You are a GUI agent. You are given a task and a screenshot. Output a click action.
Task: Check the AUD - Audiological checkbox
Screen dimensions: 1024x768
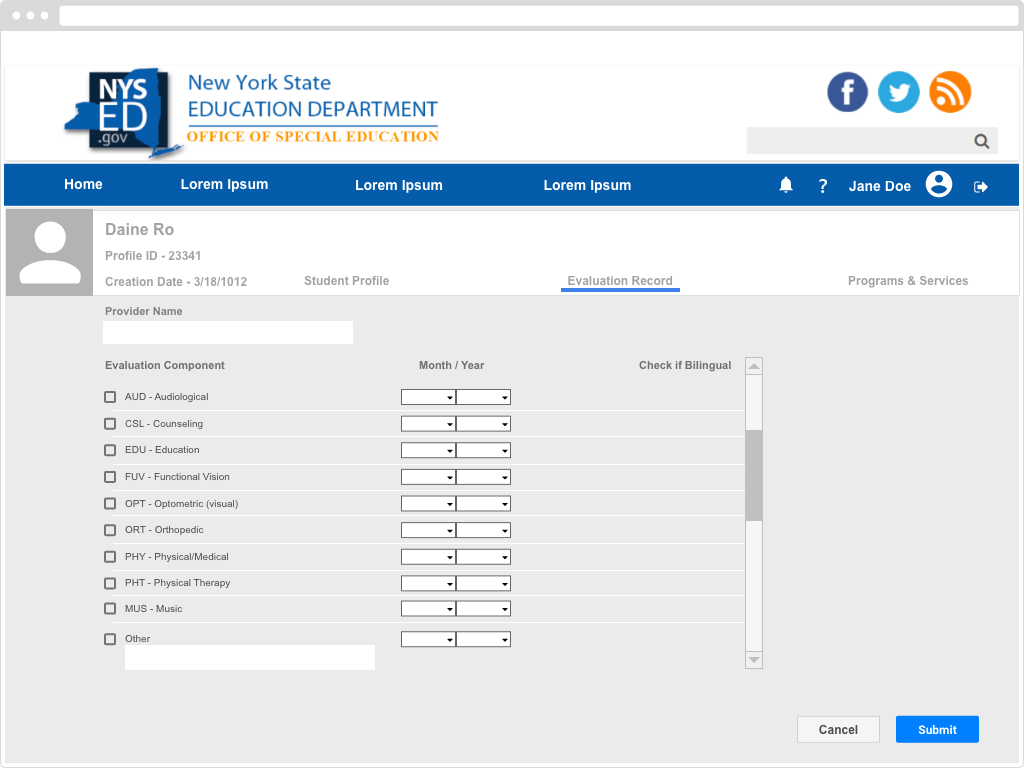110,397
